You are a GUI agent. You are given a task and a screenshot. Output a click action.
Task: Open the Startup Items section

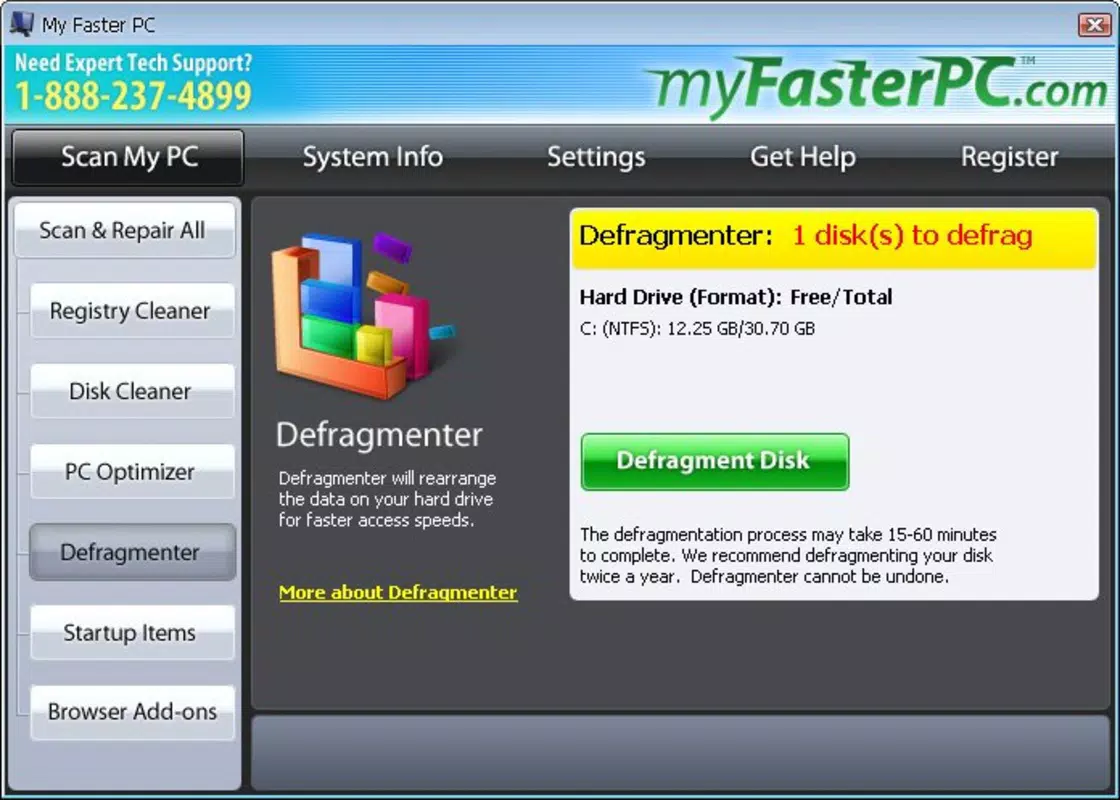point(132,632)
